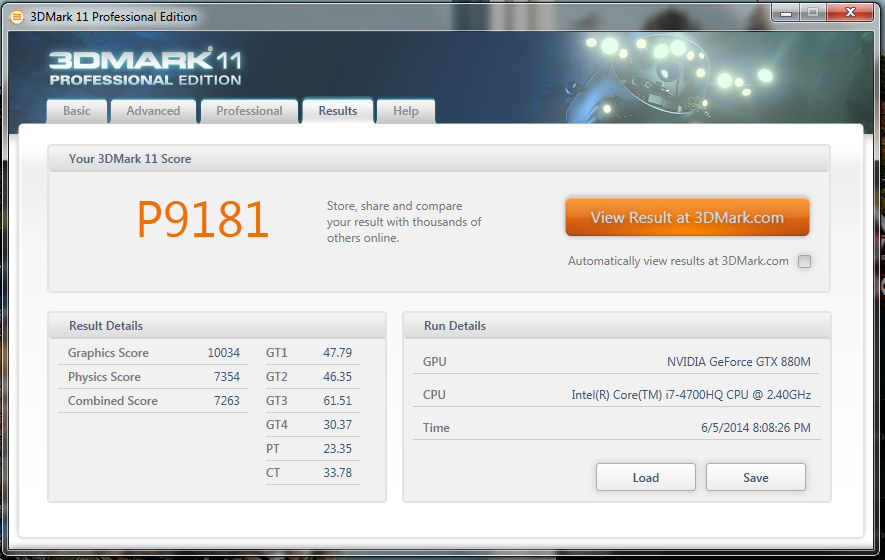Click the 3DMark 11 title bar icon
Image resolution: width=885 pixels, height=560 pixels.
point(17,17)
